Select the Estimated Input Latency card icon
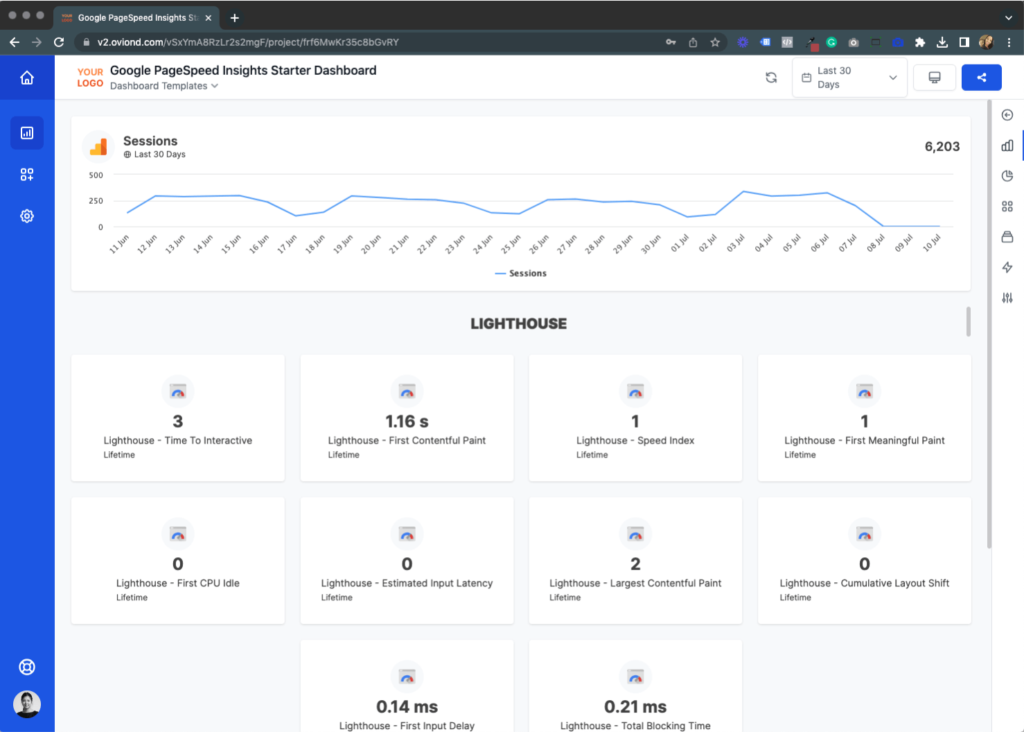This screenshot has width=1024, height=732. (407, 533)
